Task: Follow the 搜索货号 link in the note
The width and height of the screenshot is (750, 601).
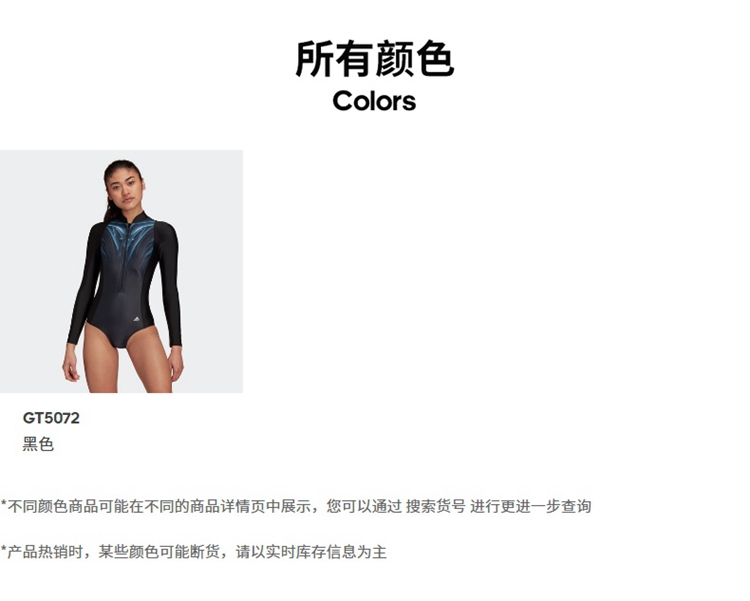Action: [x=435, y=506]
